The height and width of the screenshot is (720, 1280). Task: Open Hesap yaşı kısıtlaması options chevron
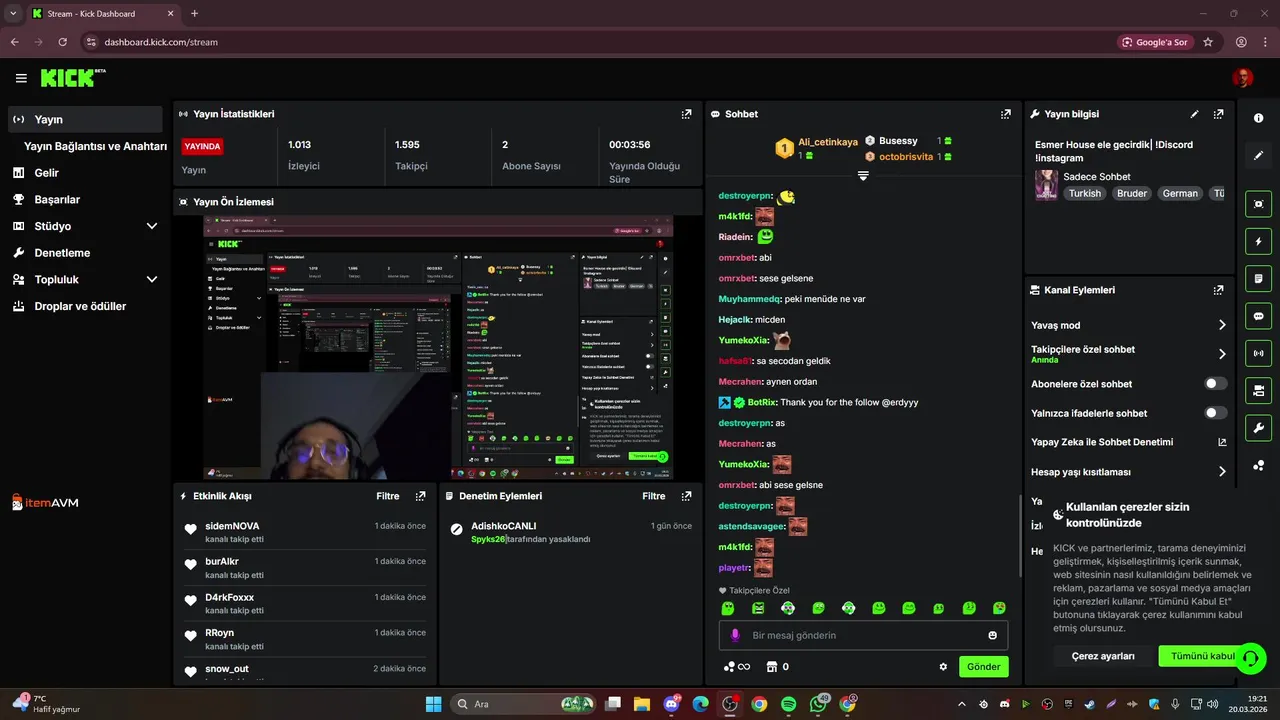coord(1222,472)
